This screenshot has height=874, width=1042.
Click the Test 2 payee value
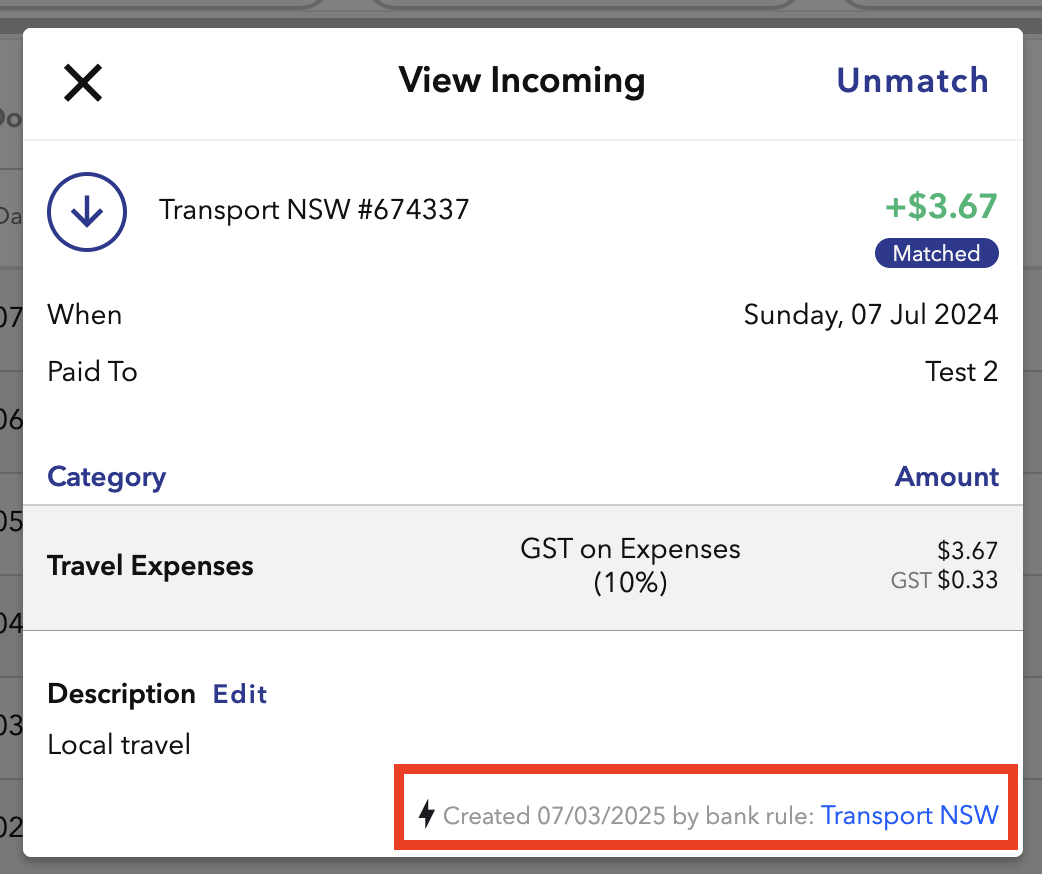point(961,372)
